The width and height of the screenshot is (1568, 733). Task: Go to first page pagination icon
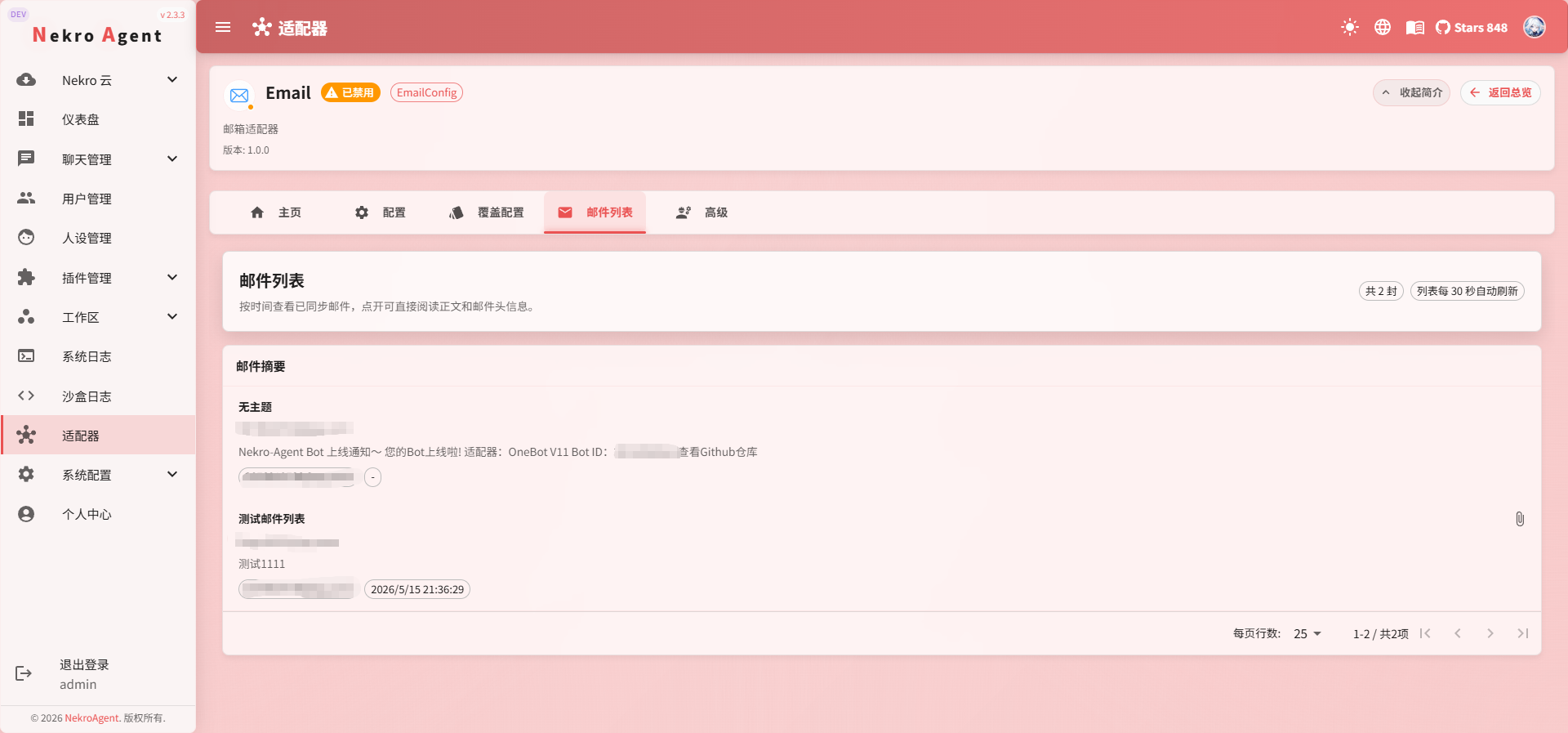[1425, 633]
